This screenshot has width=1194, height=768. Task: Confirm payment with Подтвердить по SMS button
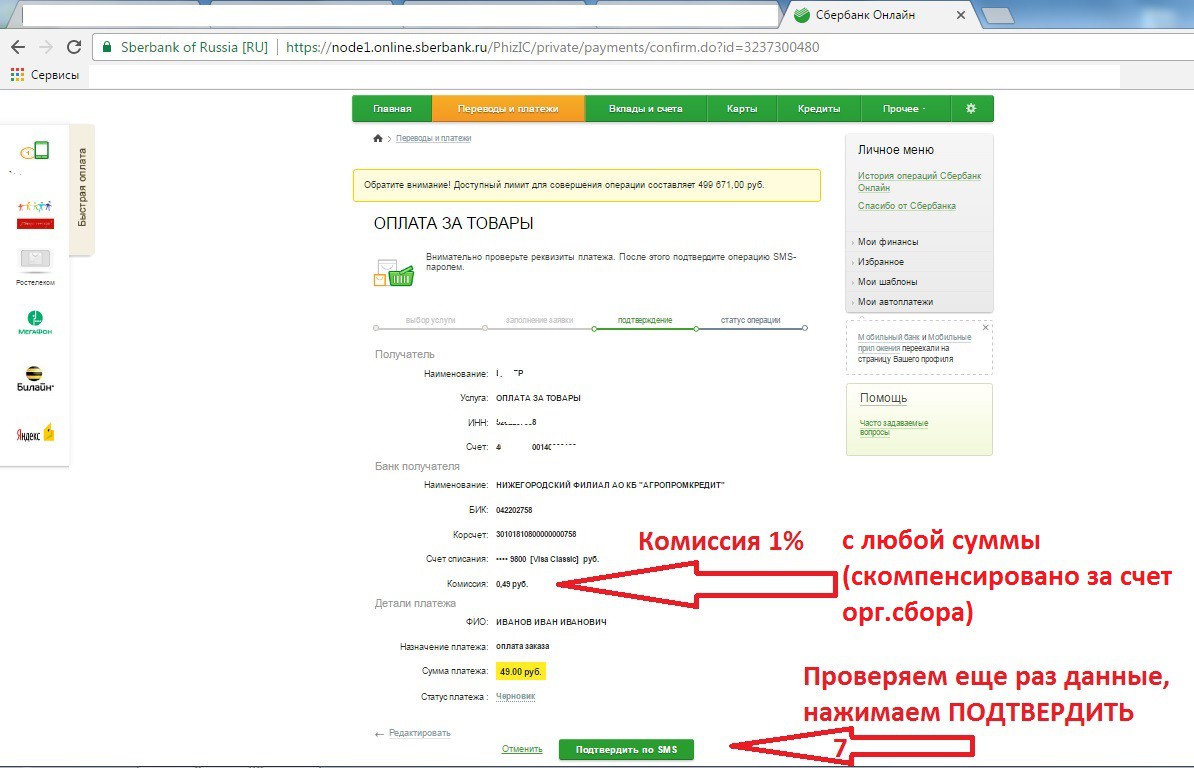(x=626, y=750)
